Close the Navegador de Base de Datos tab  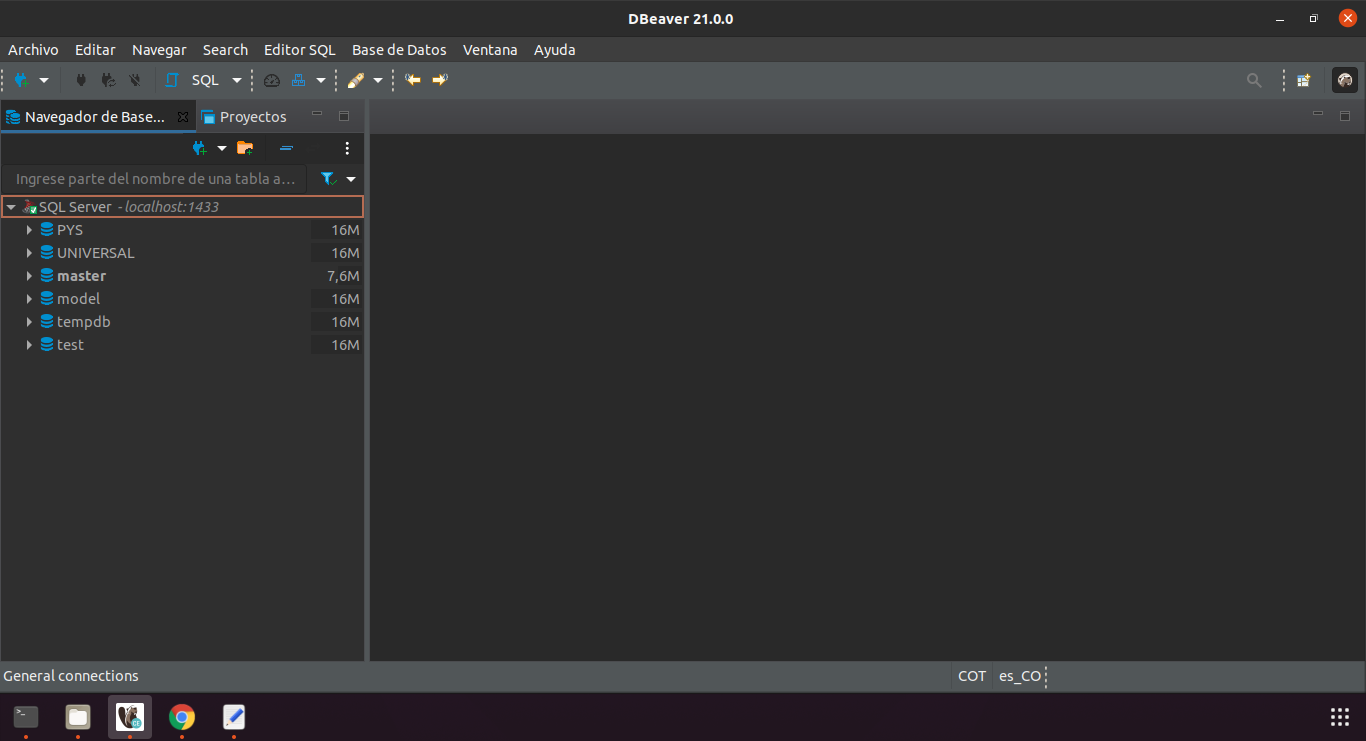183,117
